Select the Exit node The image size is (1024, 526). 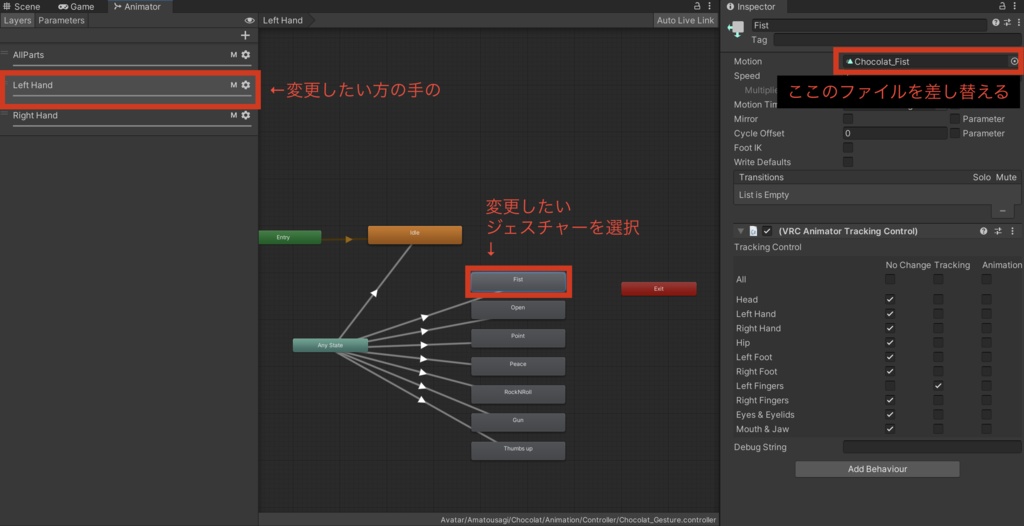tap(658, 288)
